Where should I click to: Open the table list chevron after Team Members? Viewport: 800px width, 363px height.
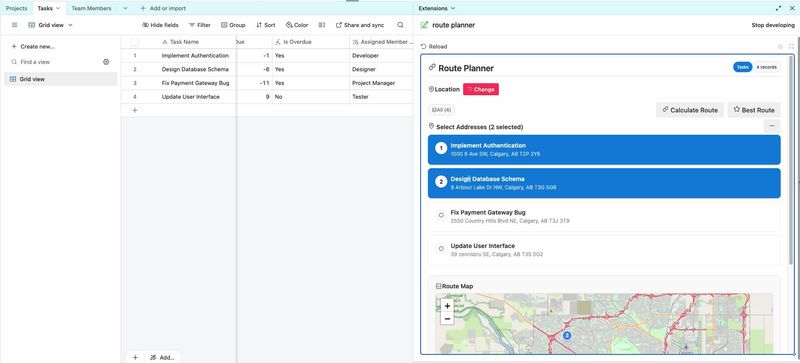click(x=126, y=8)
